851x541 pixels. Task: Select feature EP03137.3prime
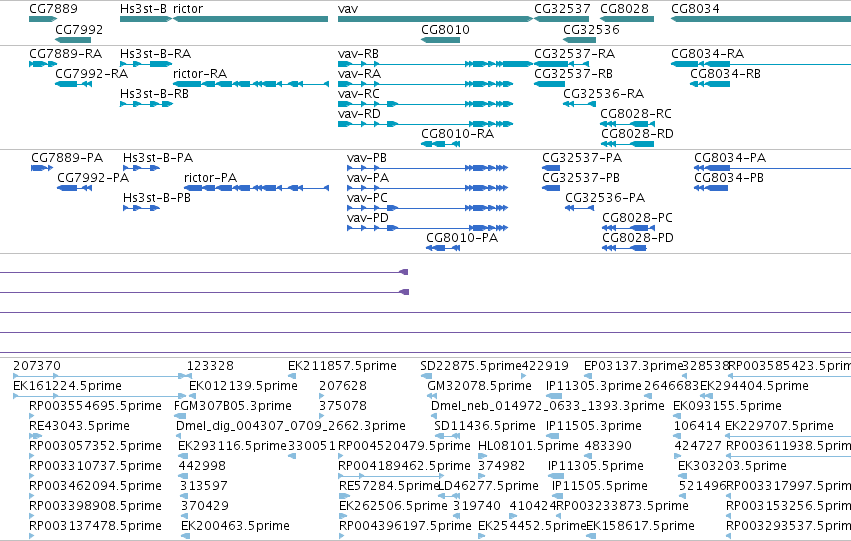tap(633, 366)
